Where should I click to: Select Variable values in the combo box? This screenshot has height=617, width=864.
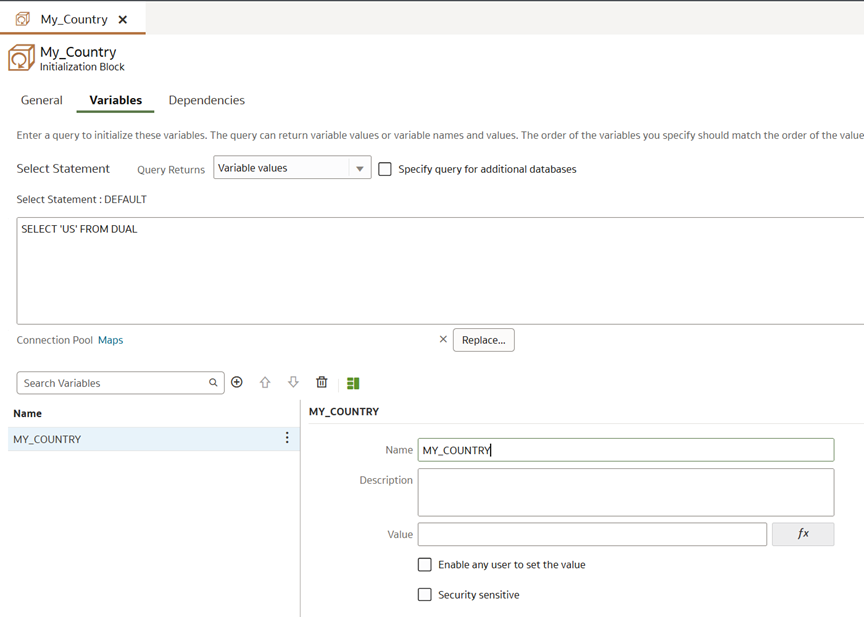pyautogui.click(x=280, y=167)
